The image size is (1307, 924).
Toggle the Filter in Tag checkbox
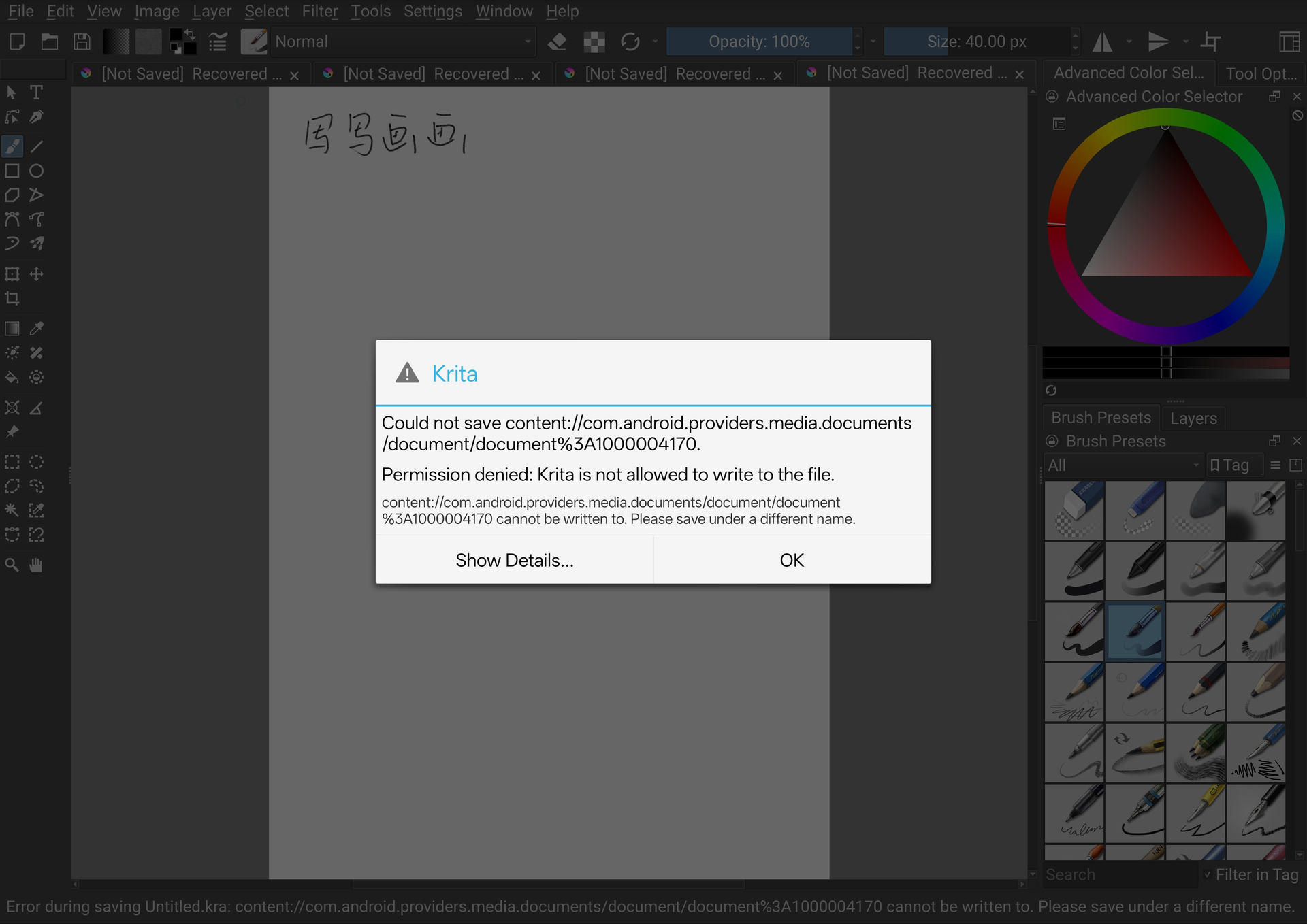coord(1208,875)
